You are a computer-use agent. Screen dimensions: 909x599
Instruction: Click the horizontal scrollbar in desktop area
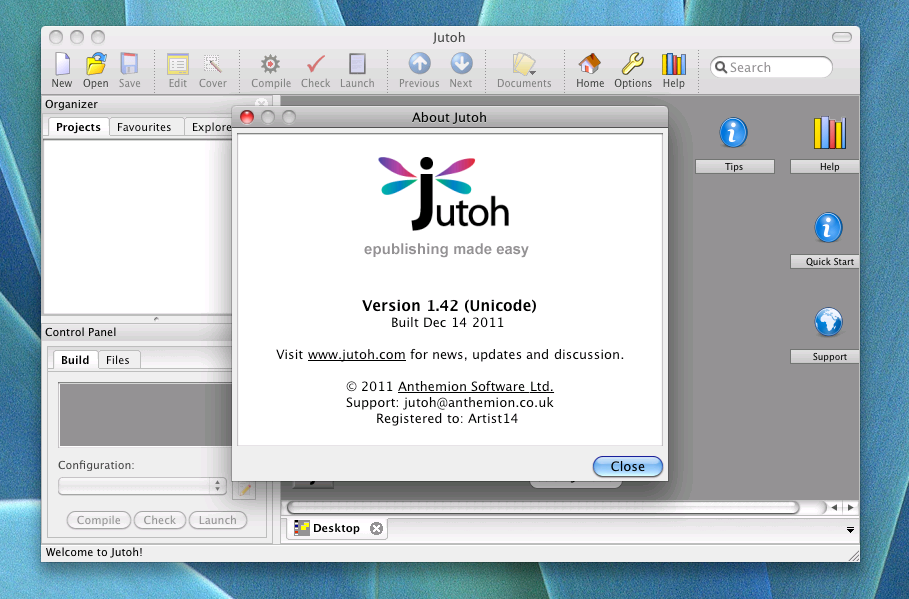click(x=543, y=507)
